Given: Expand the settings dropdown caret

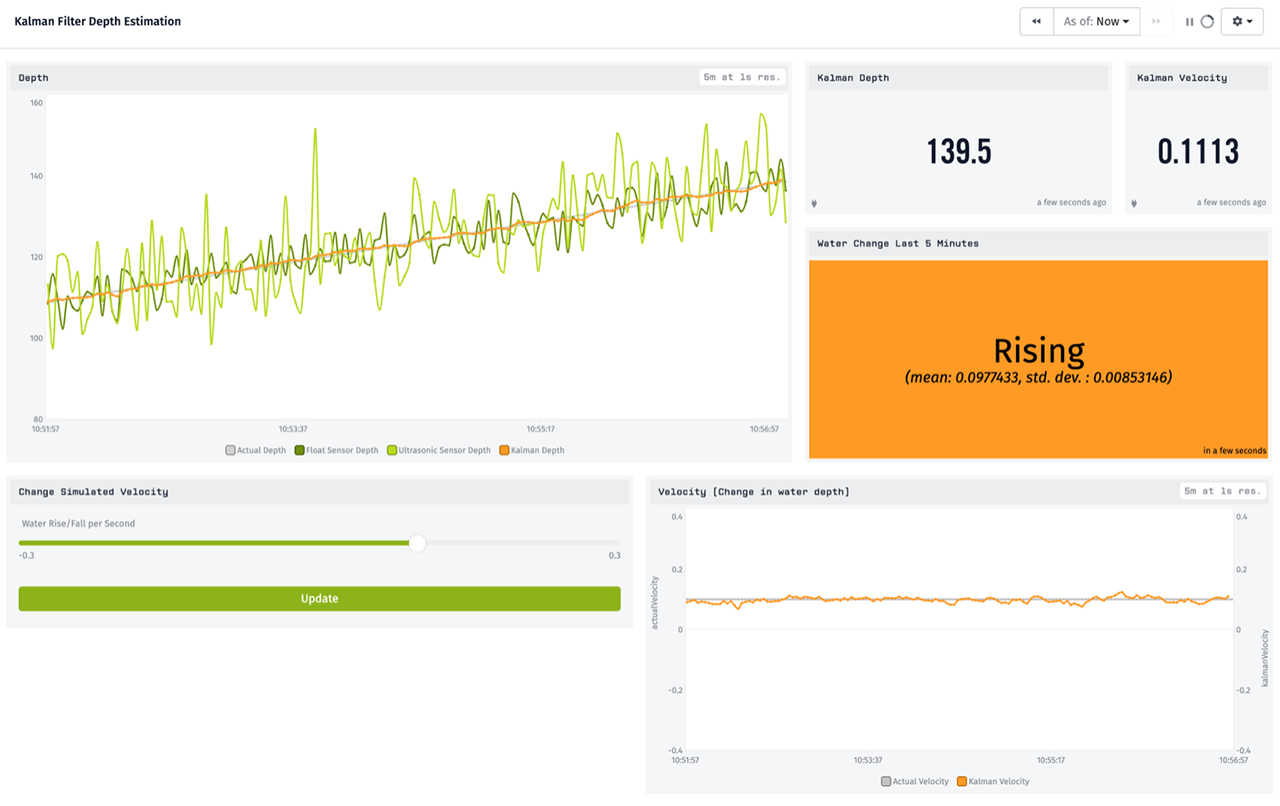Looking at the screenshot, I should [1250, 22].
